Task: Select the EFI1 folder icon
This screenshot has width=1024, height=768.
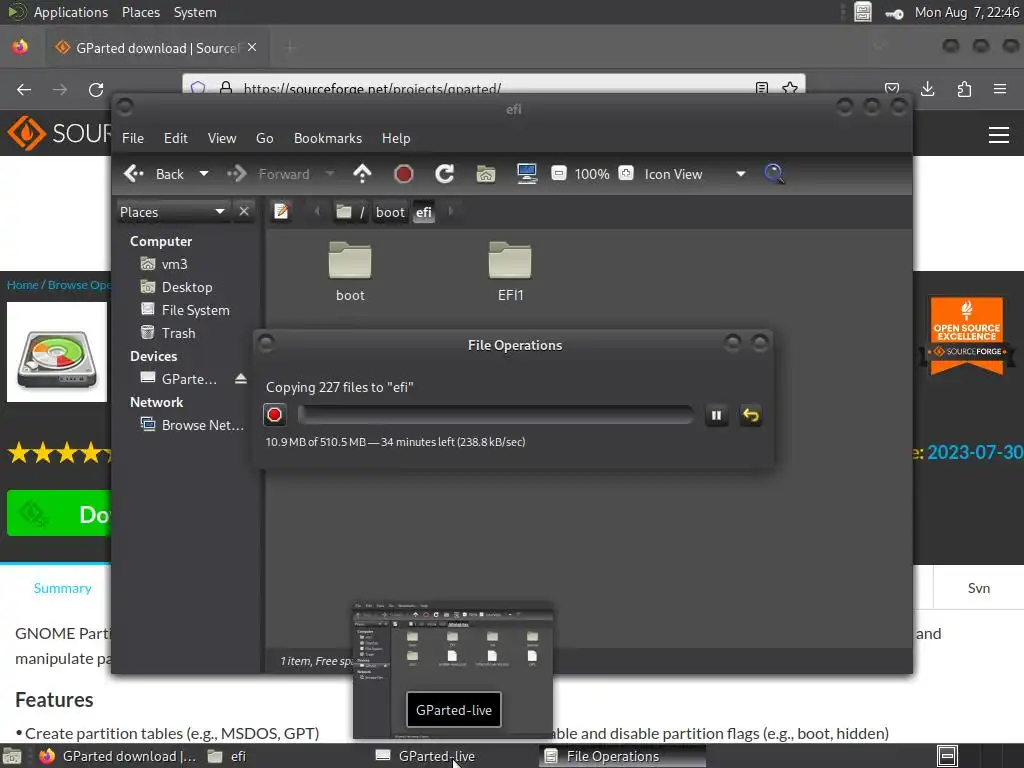Action: [x=510, y=271]
